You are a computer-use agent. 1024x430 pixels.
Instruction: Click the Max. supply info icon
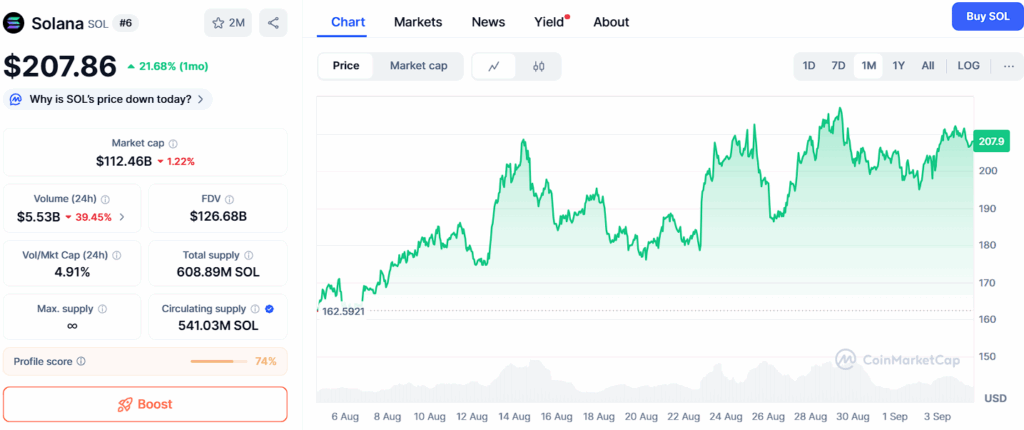(103, 308)
